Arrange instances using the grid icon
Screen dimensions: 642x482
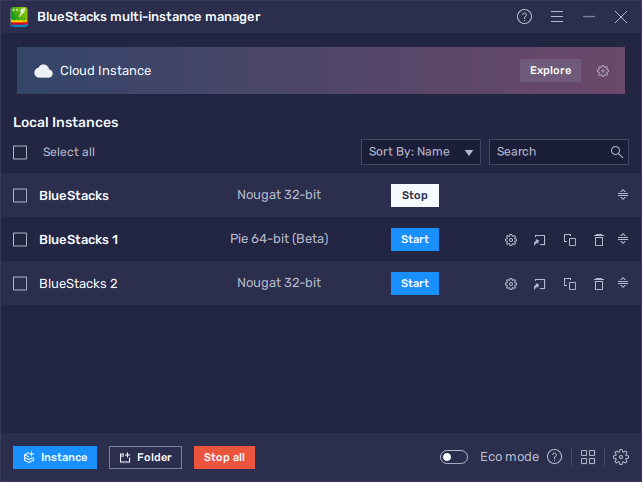pyautogui.click(x=588, y=457)
